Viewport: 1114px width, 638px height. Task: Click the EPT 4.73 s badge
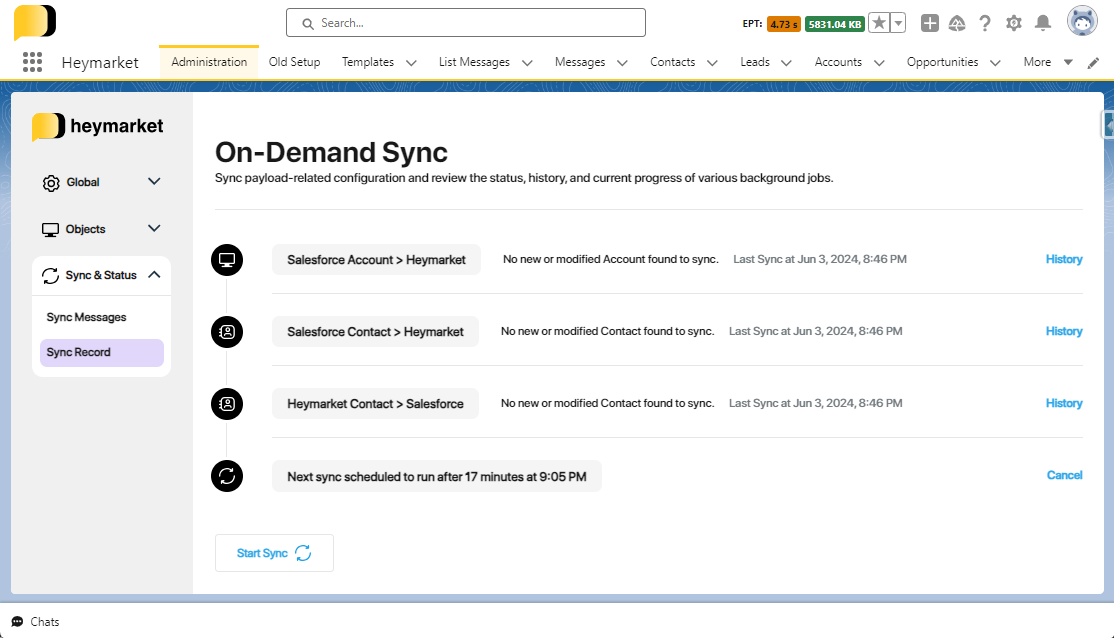(x=784, y=24)
